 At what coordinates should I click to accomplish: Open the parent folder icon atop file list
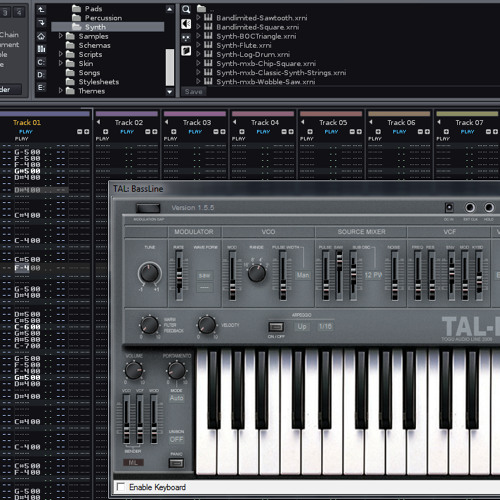[x=201, y=8]
